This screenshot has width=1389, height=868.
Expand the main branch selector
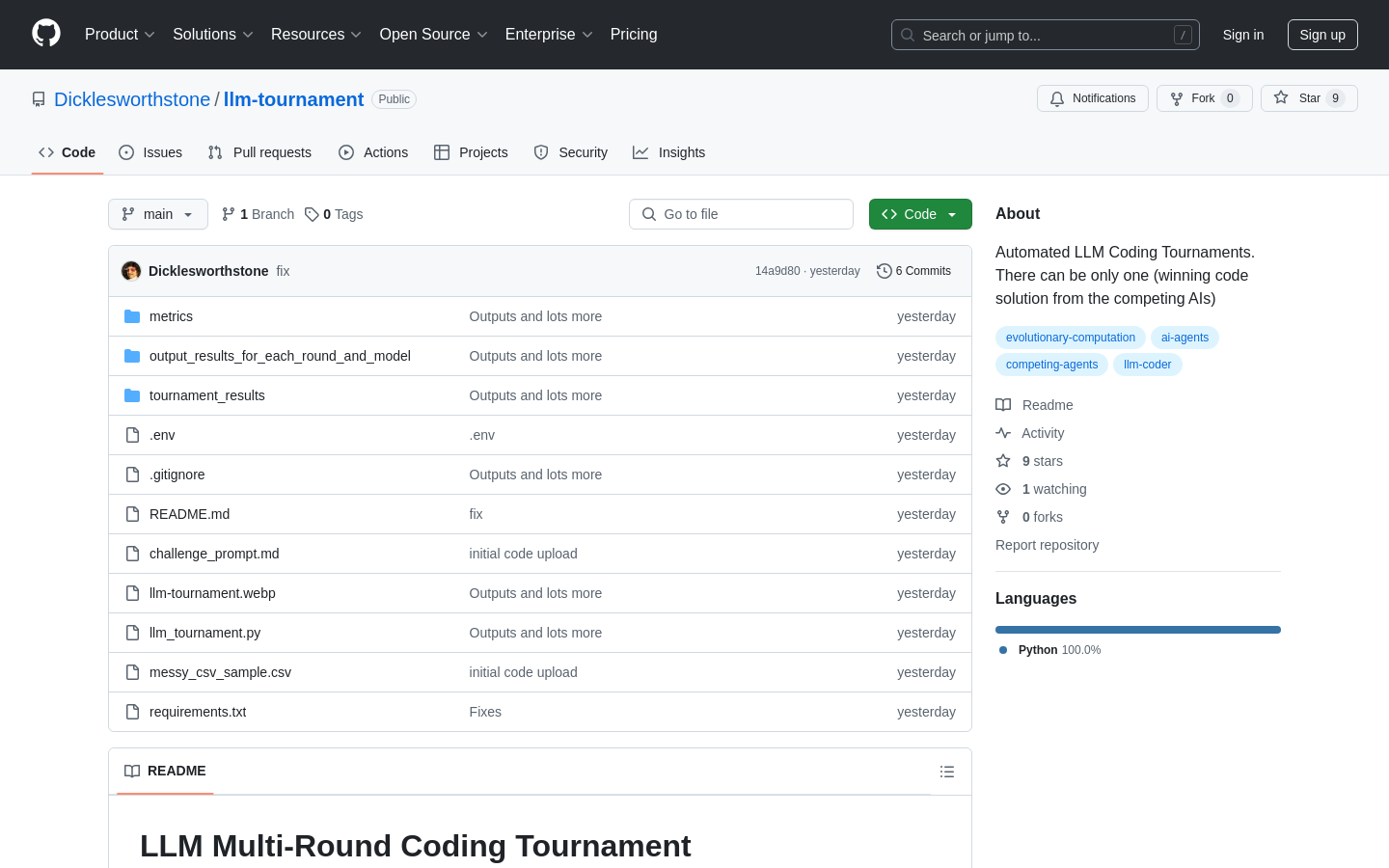click(158, 214)
